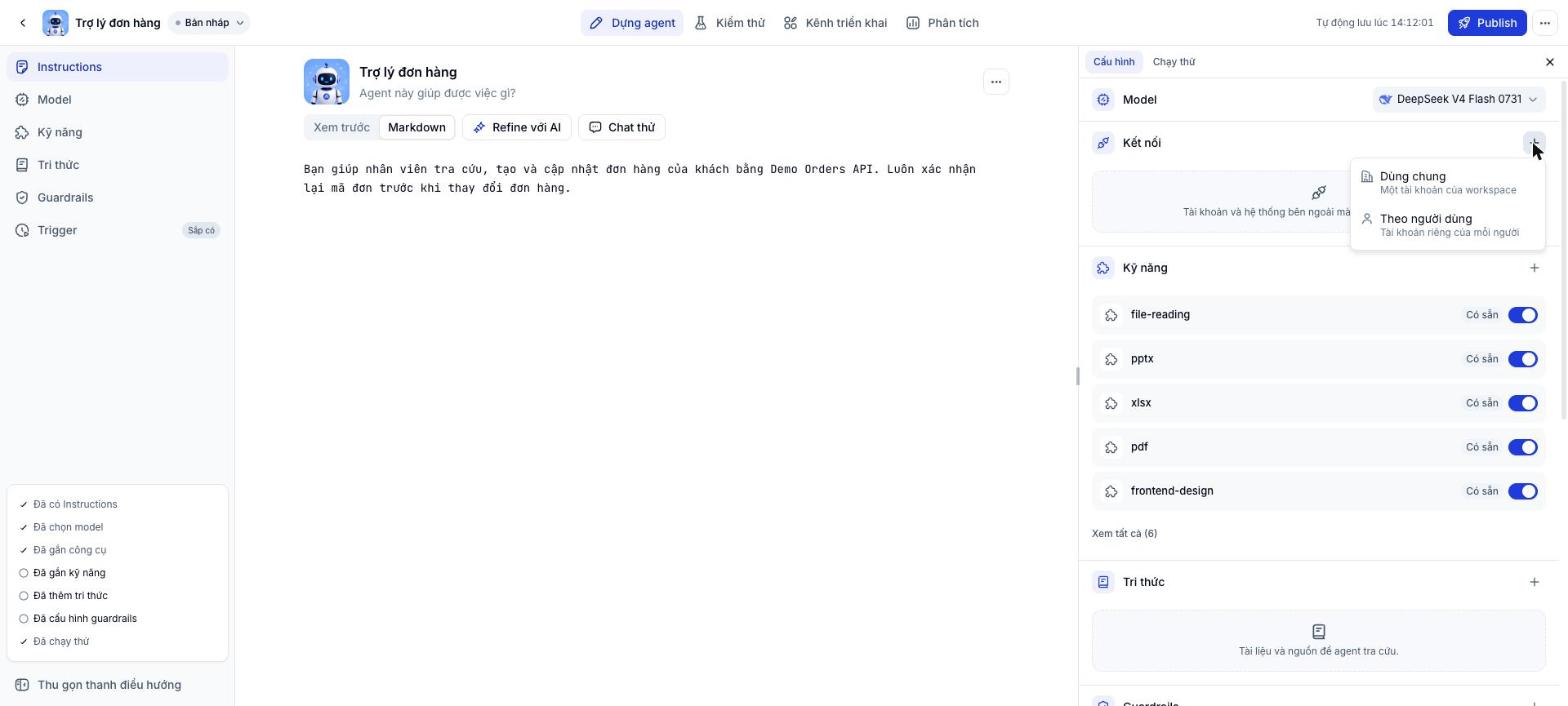Switch off the pdf skill
Screen dimensions: 1568x706
[1522, 447]
